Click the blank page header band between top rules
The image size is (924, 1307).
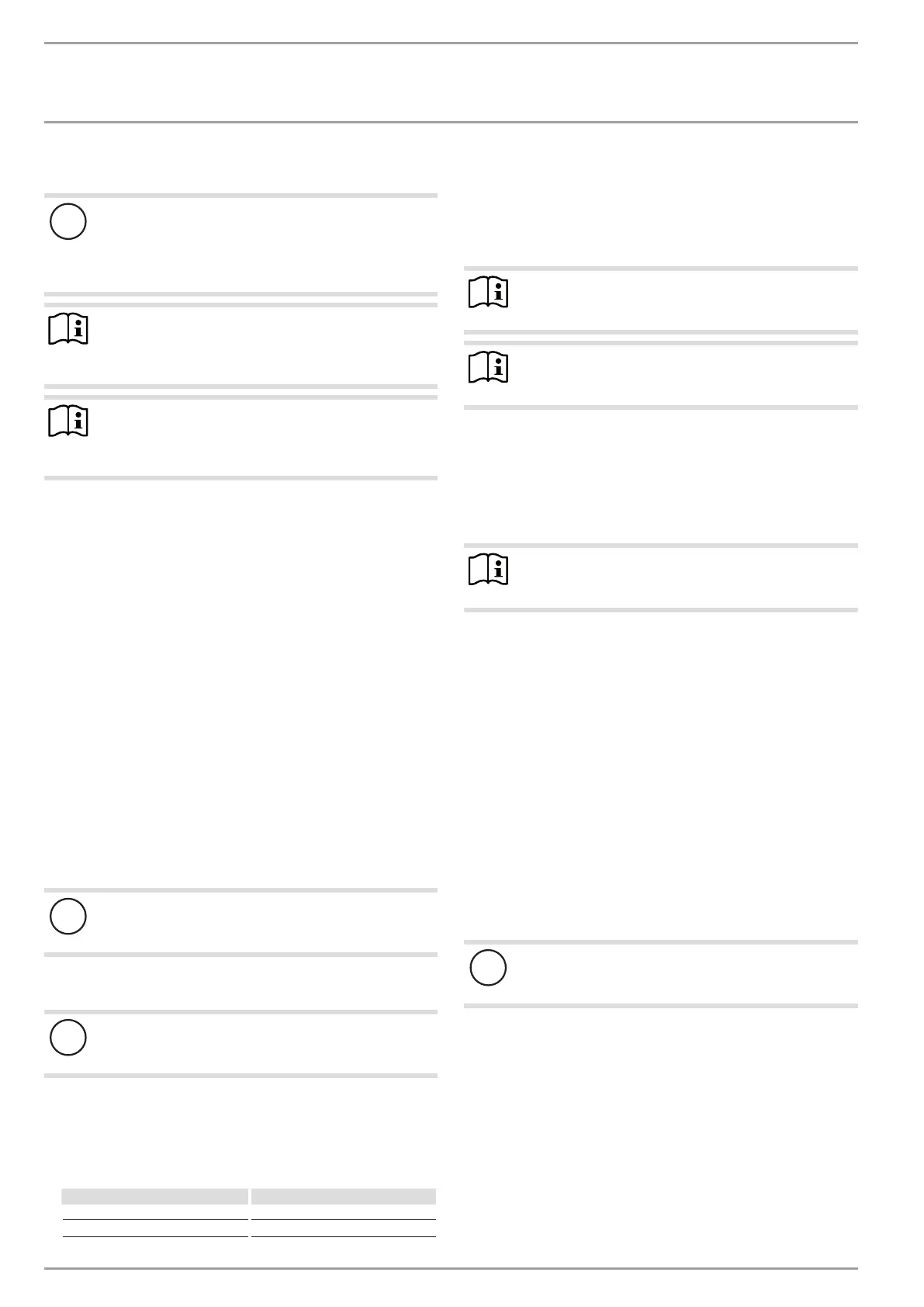pyautogui.click(x=451, y=82)
